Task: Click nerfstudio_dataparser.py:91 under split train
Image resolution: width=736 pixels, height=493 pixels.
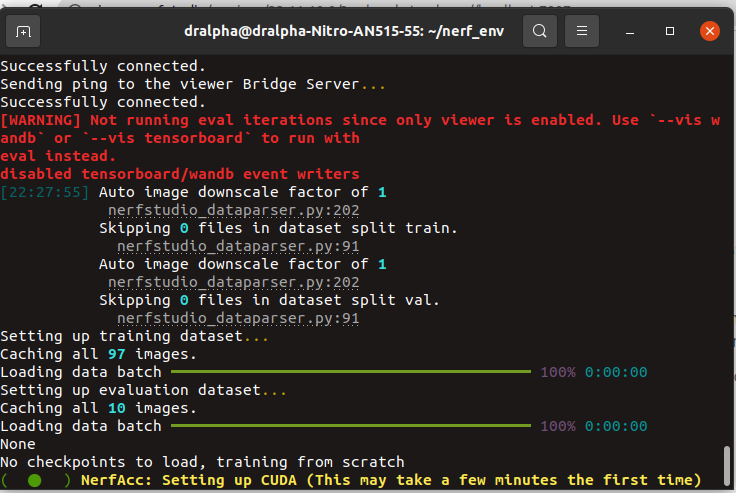Action: 238,246
